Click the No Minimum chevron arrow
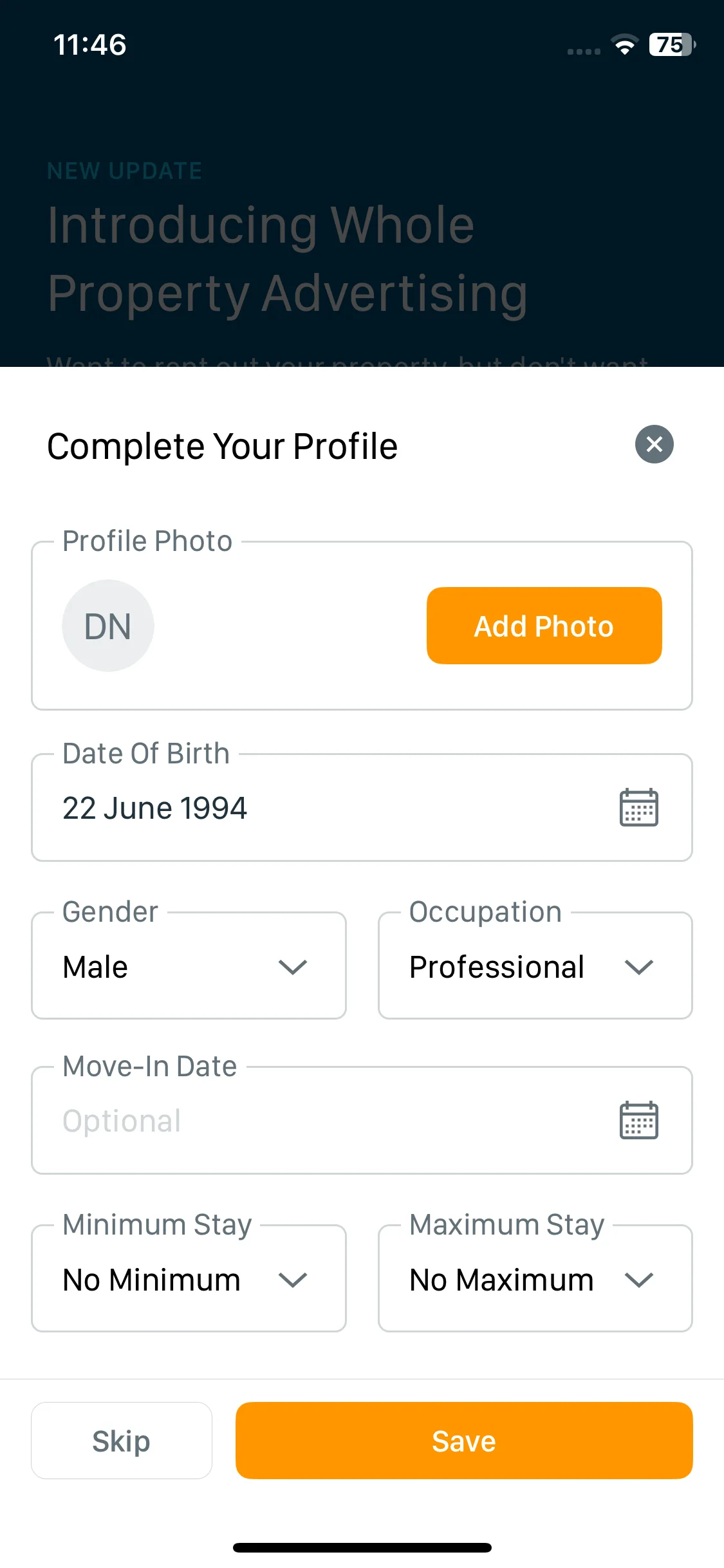 pos(293,1280)
